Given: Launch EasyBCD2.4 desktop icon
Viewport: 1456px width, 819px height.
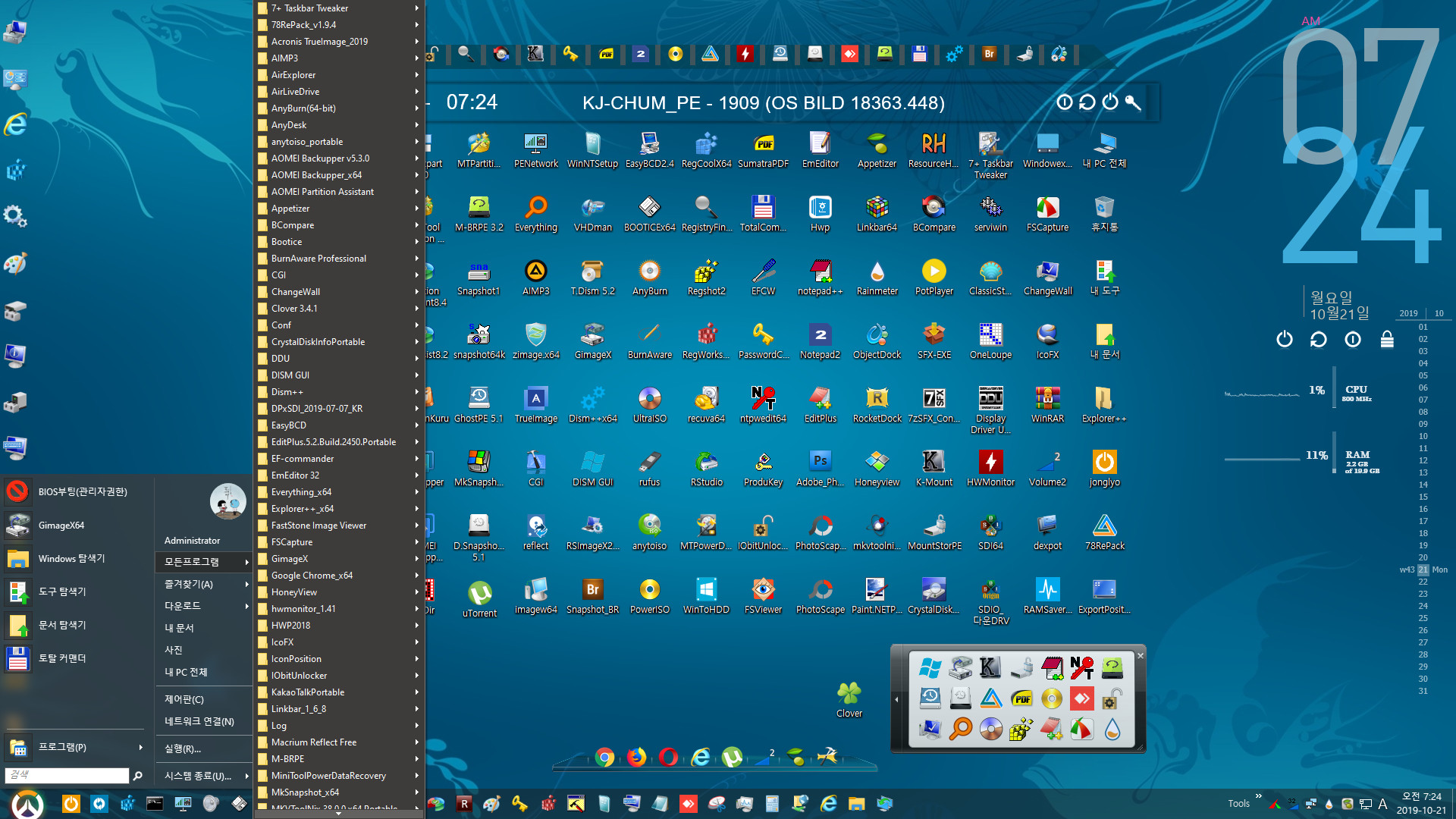Looking at the screenshot, I should (649, 149).
